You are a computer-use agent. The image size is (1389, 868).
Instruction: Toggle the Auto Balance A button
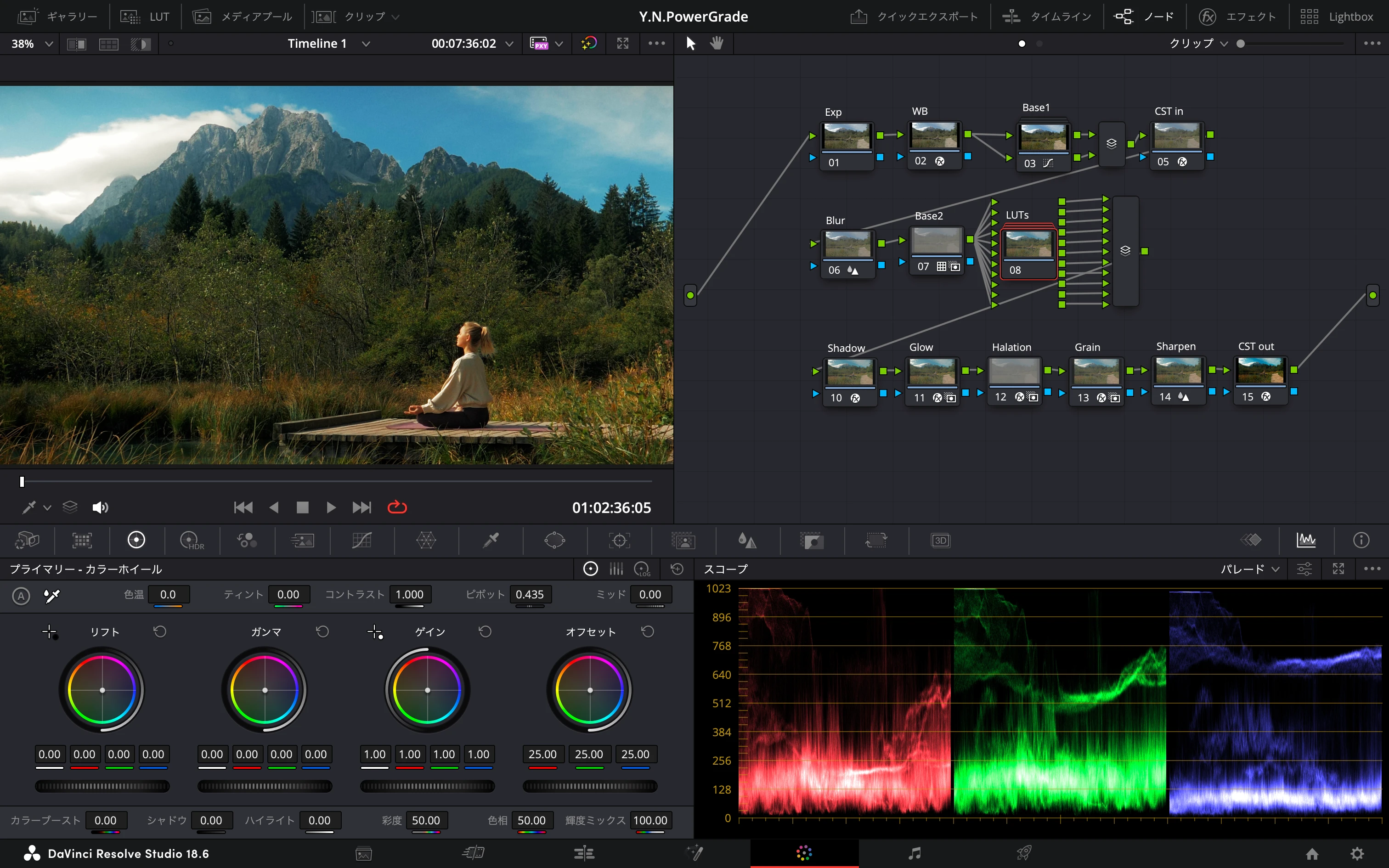point(21,596)
